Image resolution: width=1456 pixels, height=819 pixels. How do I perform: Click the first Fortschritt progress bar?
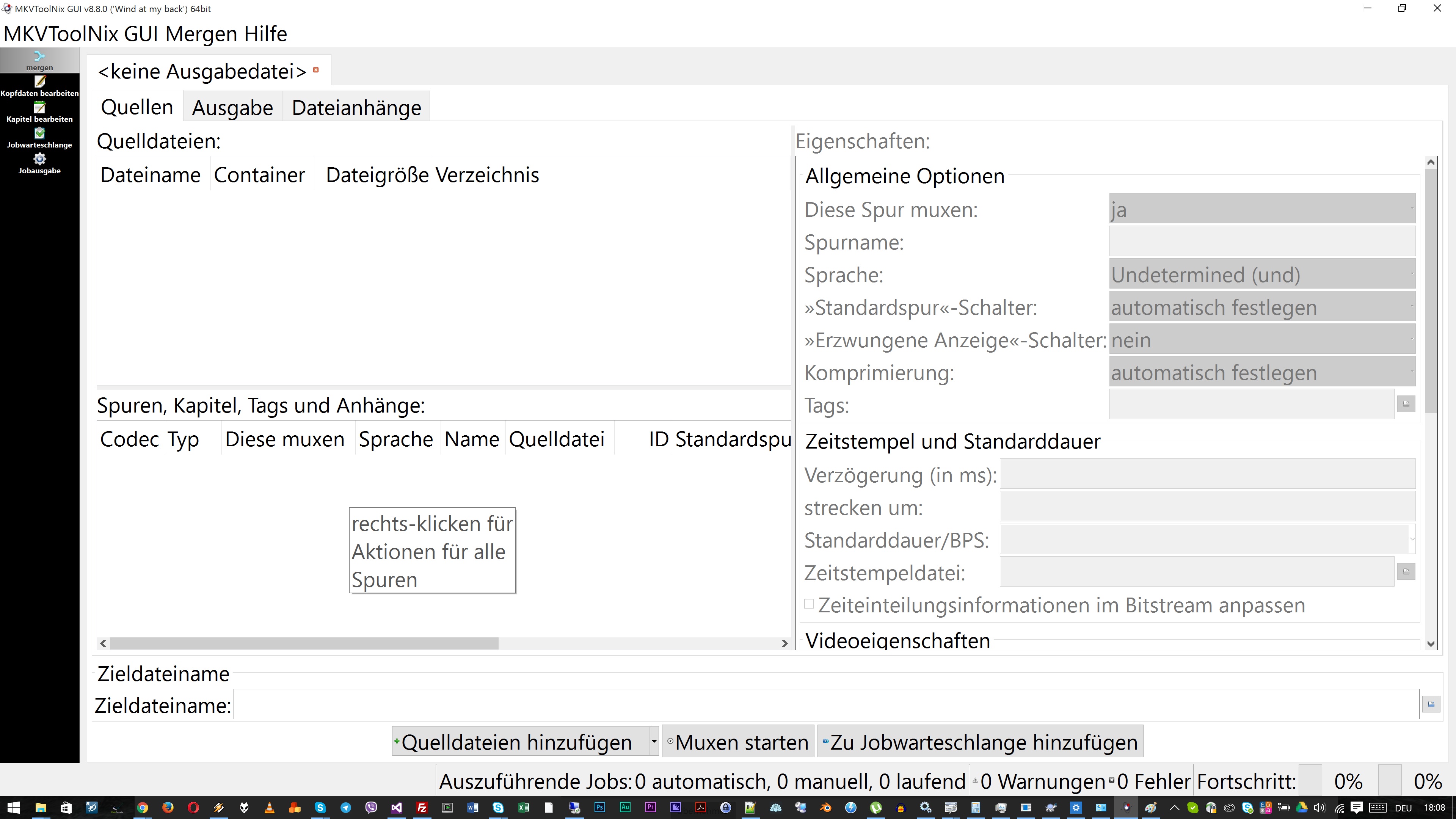[x=1310, y=780]
